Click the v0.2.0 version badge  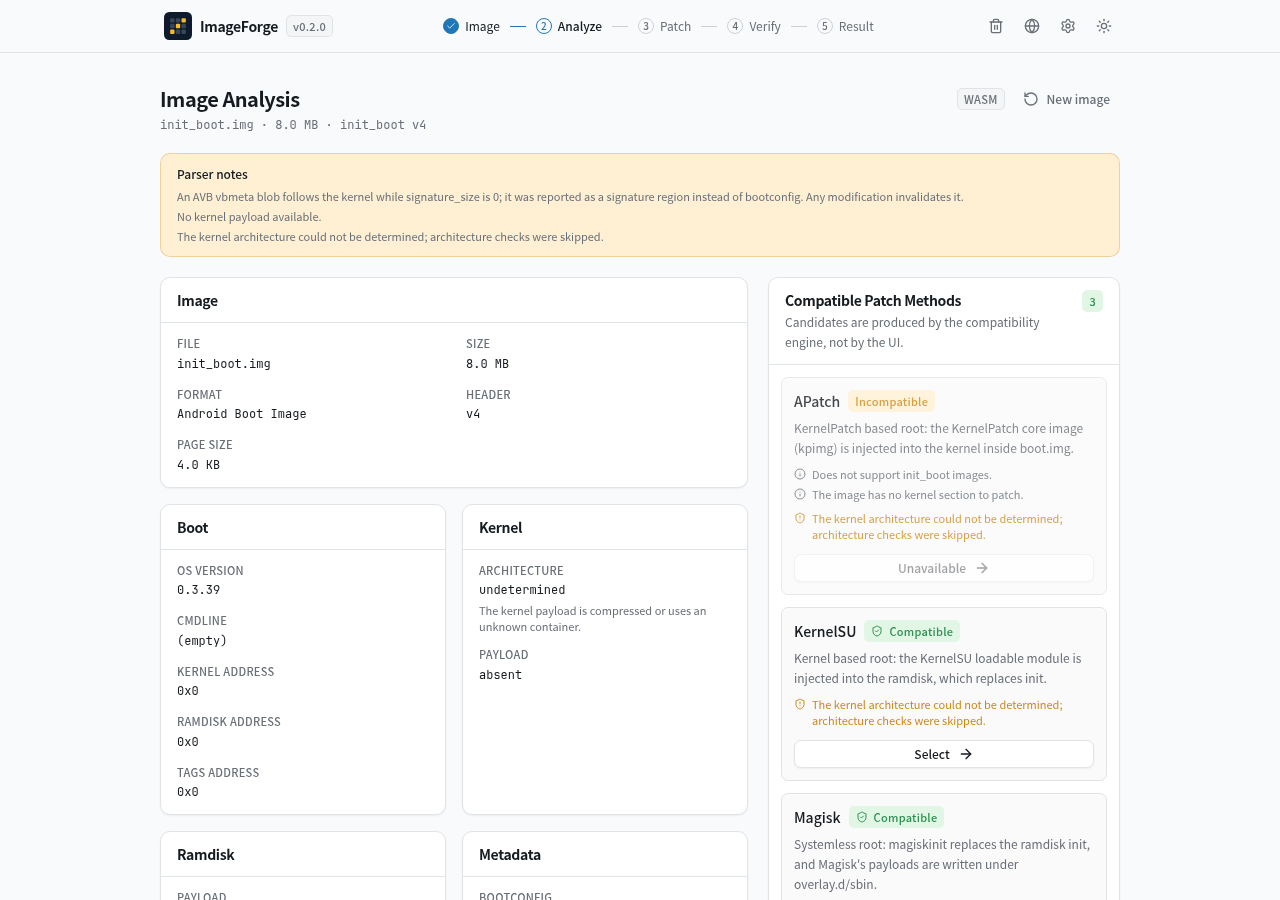tap(309, 27)
